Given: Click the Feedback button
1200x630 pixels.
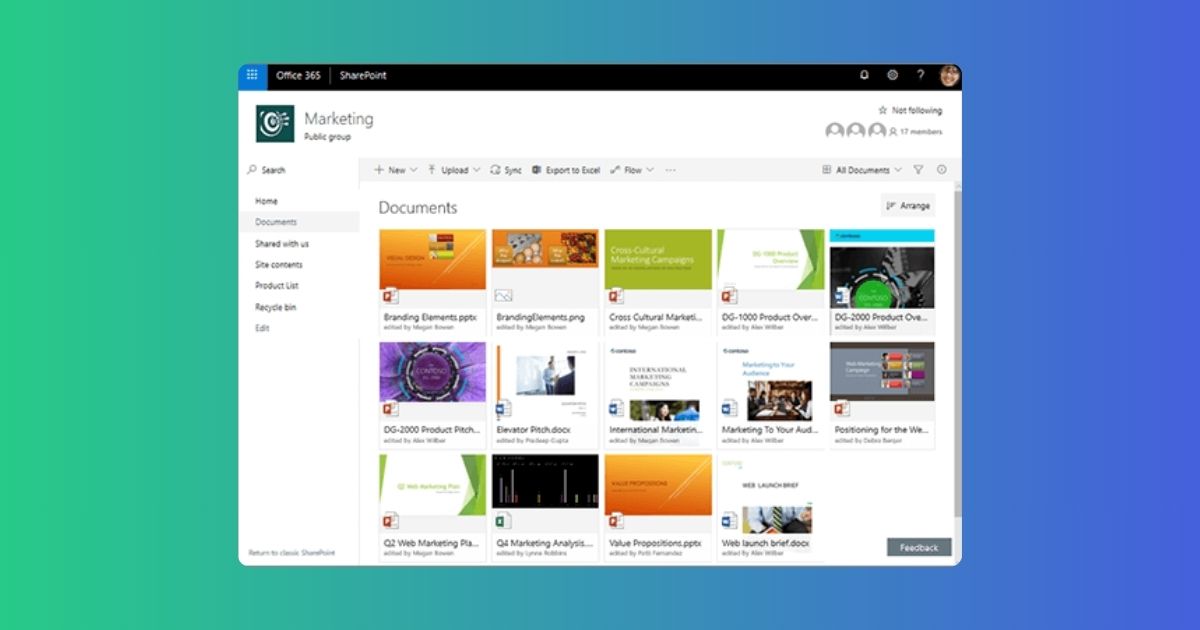Looking at the screenshot, I should pyautogui.click(x=919, y=547).
